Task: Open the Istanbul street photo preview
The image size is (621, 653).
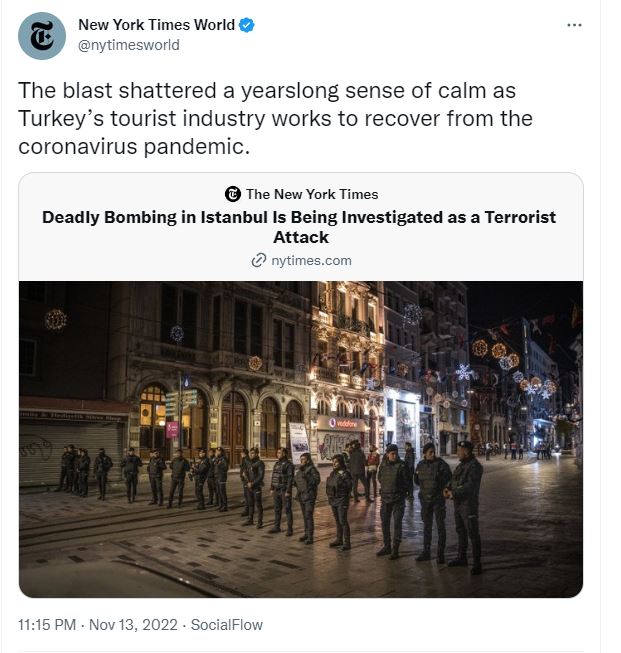Action: tap(301, 439)
